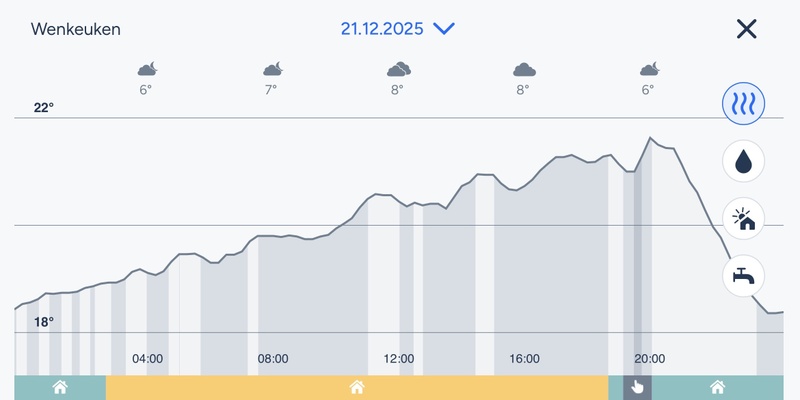Click the 20:00 time axis label

(649, 359)
